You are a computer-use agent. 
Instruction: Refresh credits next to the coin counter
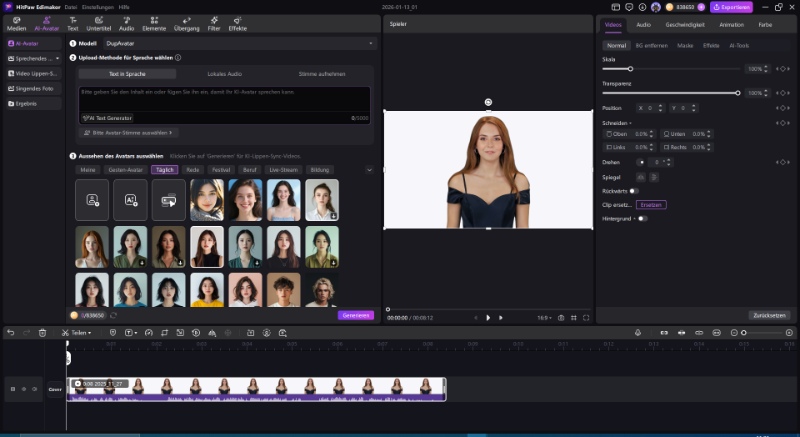(113, 316)
